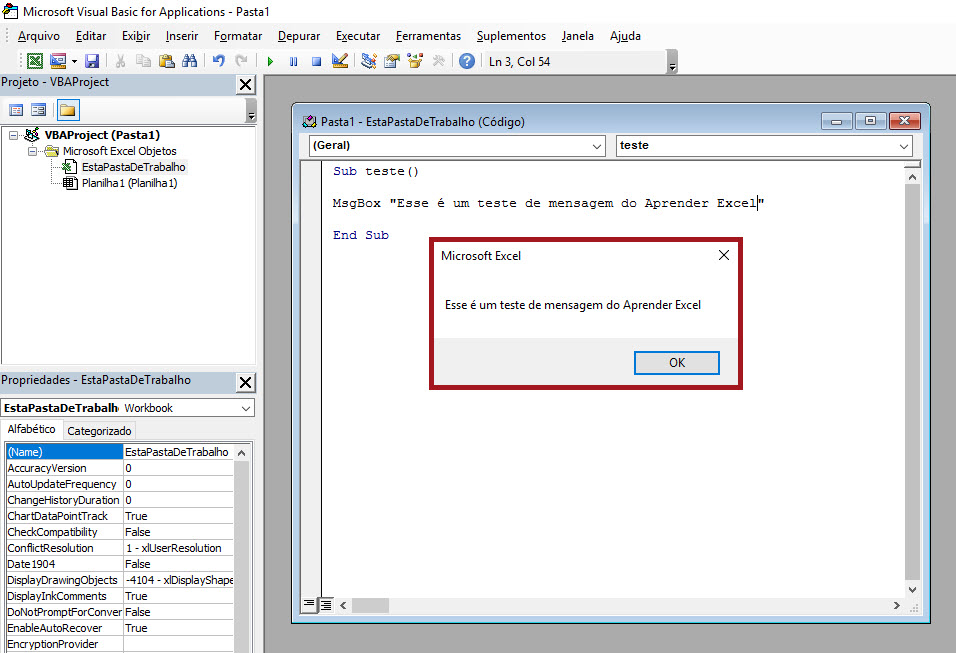Screen dimensions: 956x653
Task: Switch to the Microsoft Excel view icon
Action: click(x=35, y=61)
